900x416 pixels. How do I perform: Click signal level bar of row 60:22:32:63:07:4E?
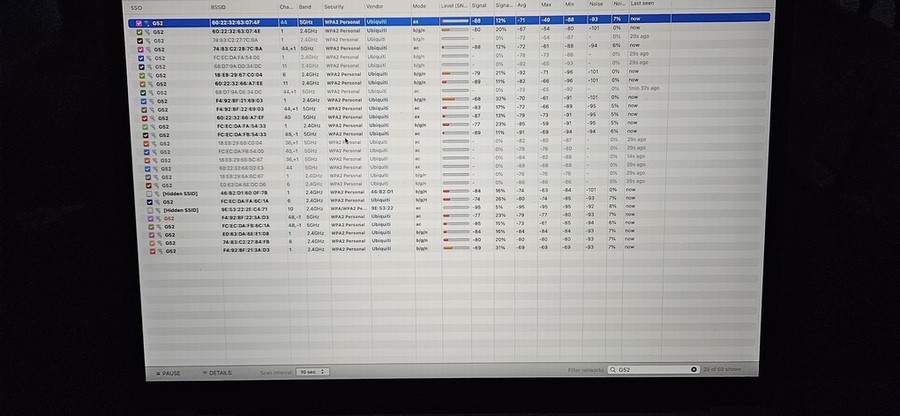pyautogui.click(x=454, y=30)
